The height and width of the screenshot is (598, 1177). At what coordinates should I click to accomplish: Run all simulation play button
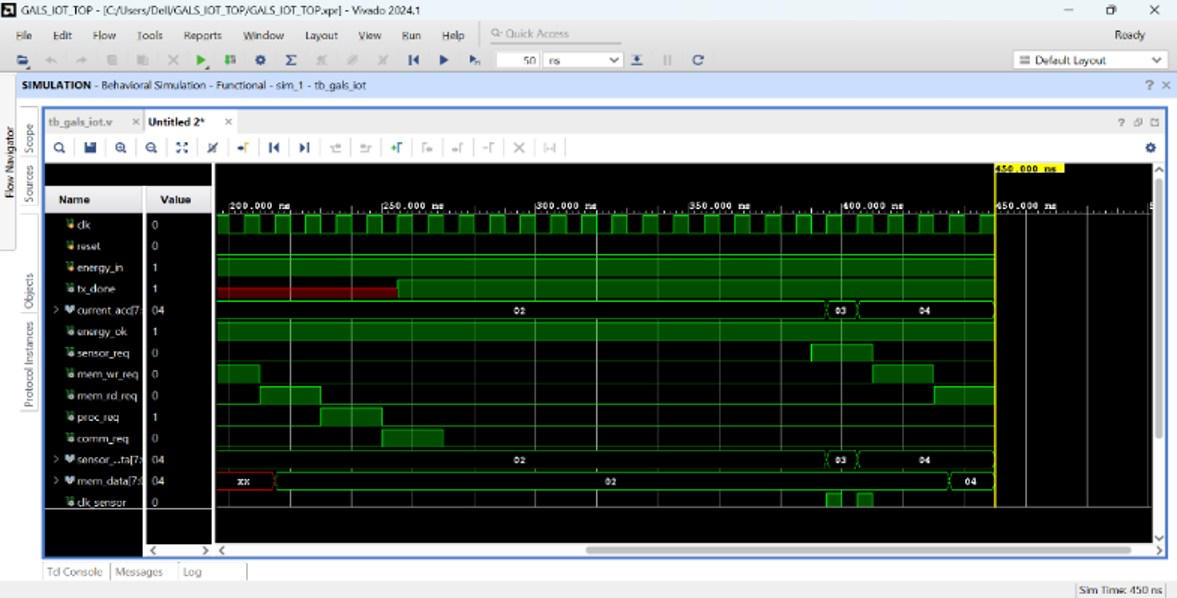point(444,60)
